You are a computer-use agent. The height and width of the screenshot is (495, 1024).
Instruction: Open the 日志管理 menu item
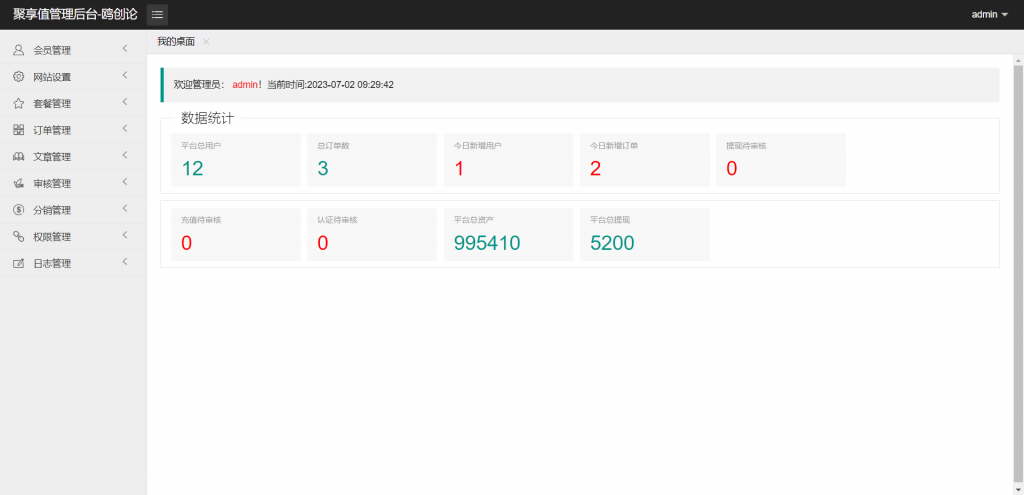point(73,264)
